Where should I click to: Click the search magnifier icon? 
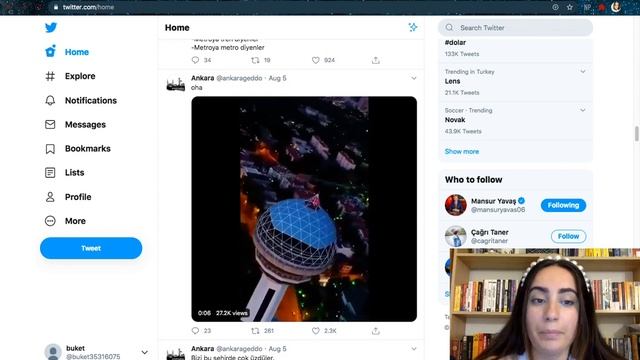point(449,28)
